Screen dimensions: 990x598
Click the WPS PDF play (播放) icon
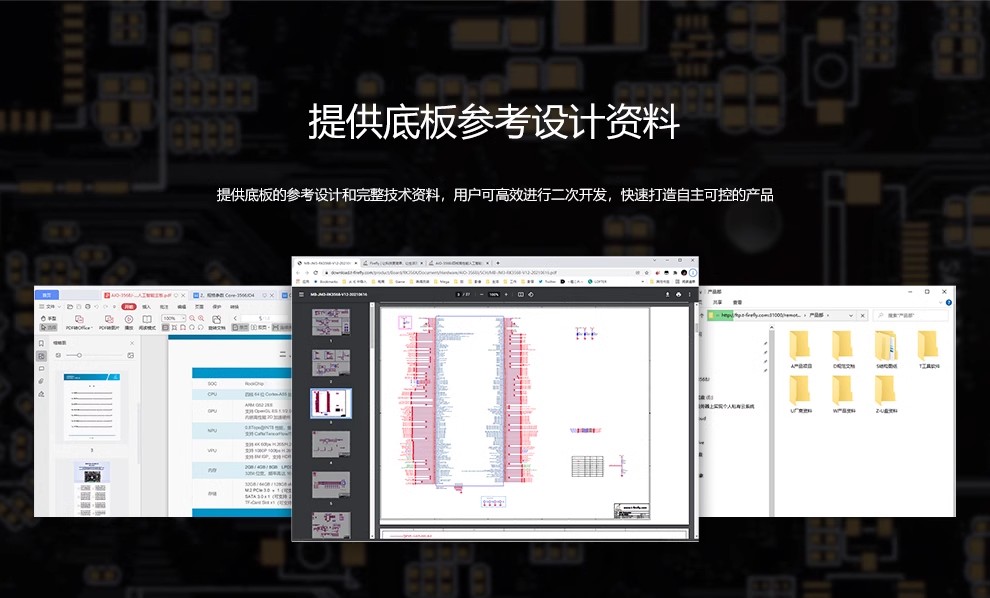tap(129, 319)
